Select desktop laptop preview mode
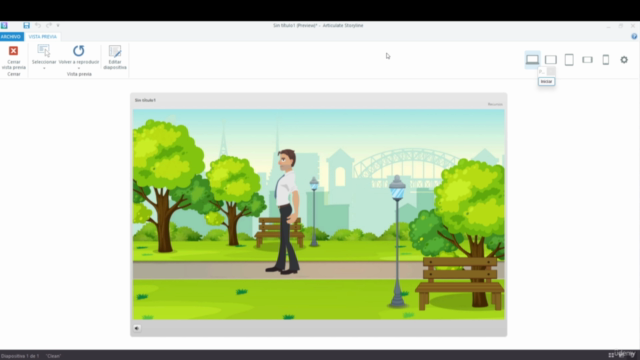The height and width of the screenshot is (360, 640). click(x=532, y=60)
